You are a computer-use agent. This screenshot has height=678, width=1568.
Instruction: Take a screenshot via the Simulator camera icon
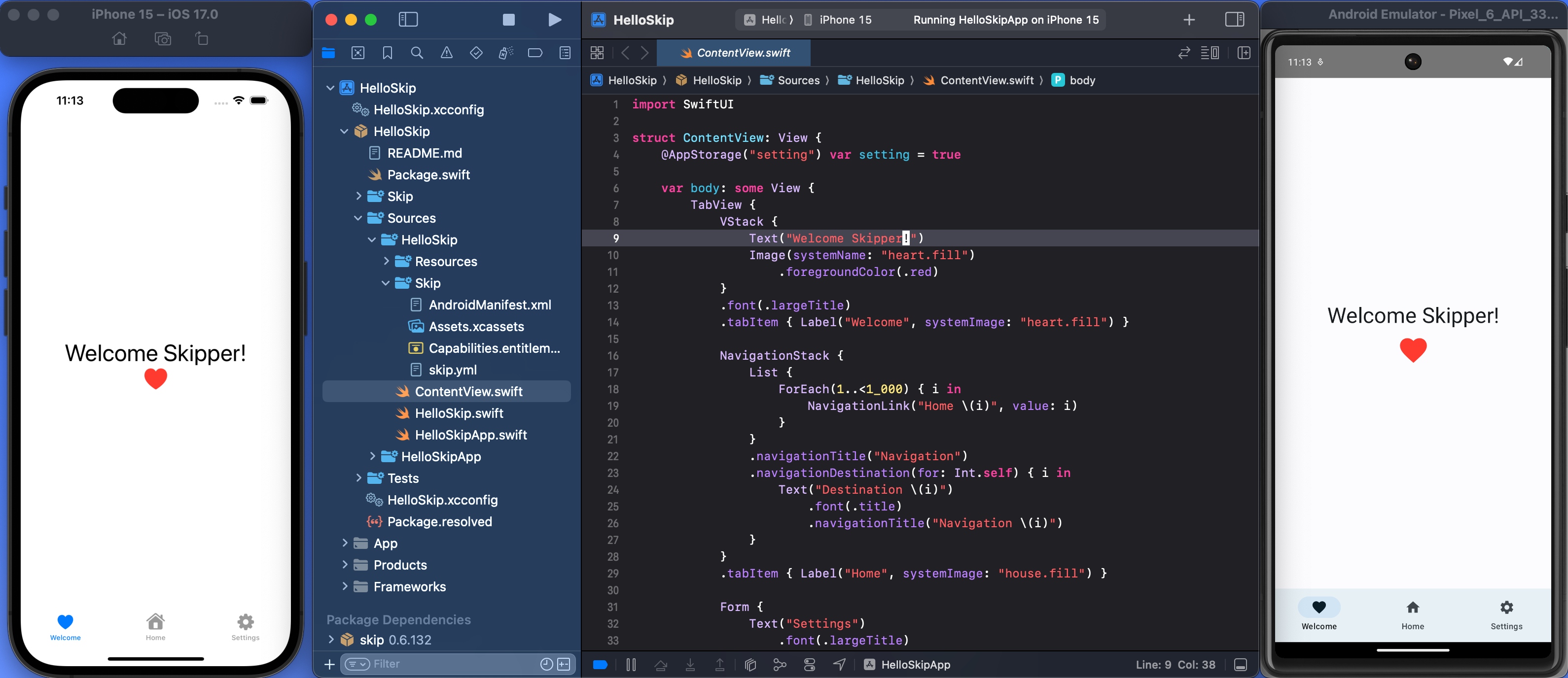(163, 38)
